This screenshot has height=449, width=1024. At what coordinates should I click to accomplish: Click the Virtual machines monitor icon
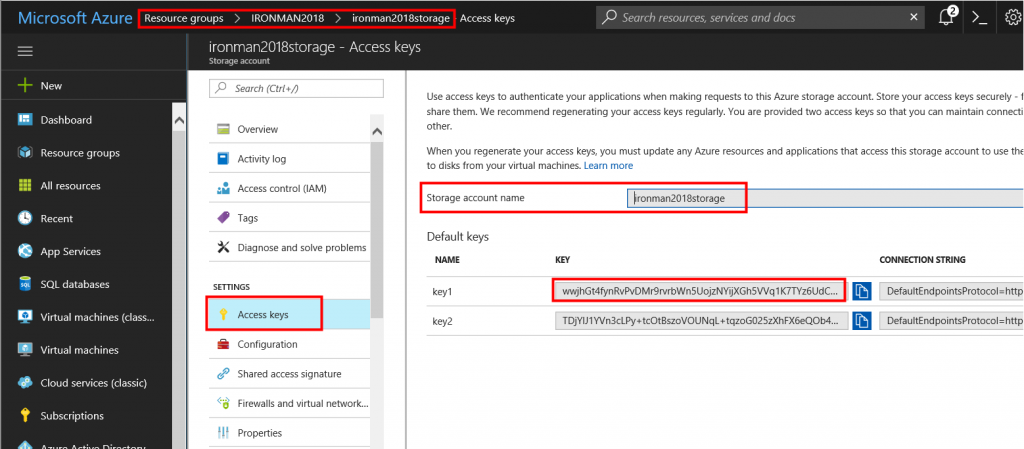25,350
